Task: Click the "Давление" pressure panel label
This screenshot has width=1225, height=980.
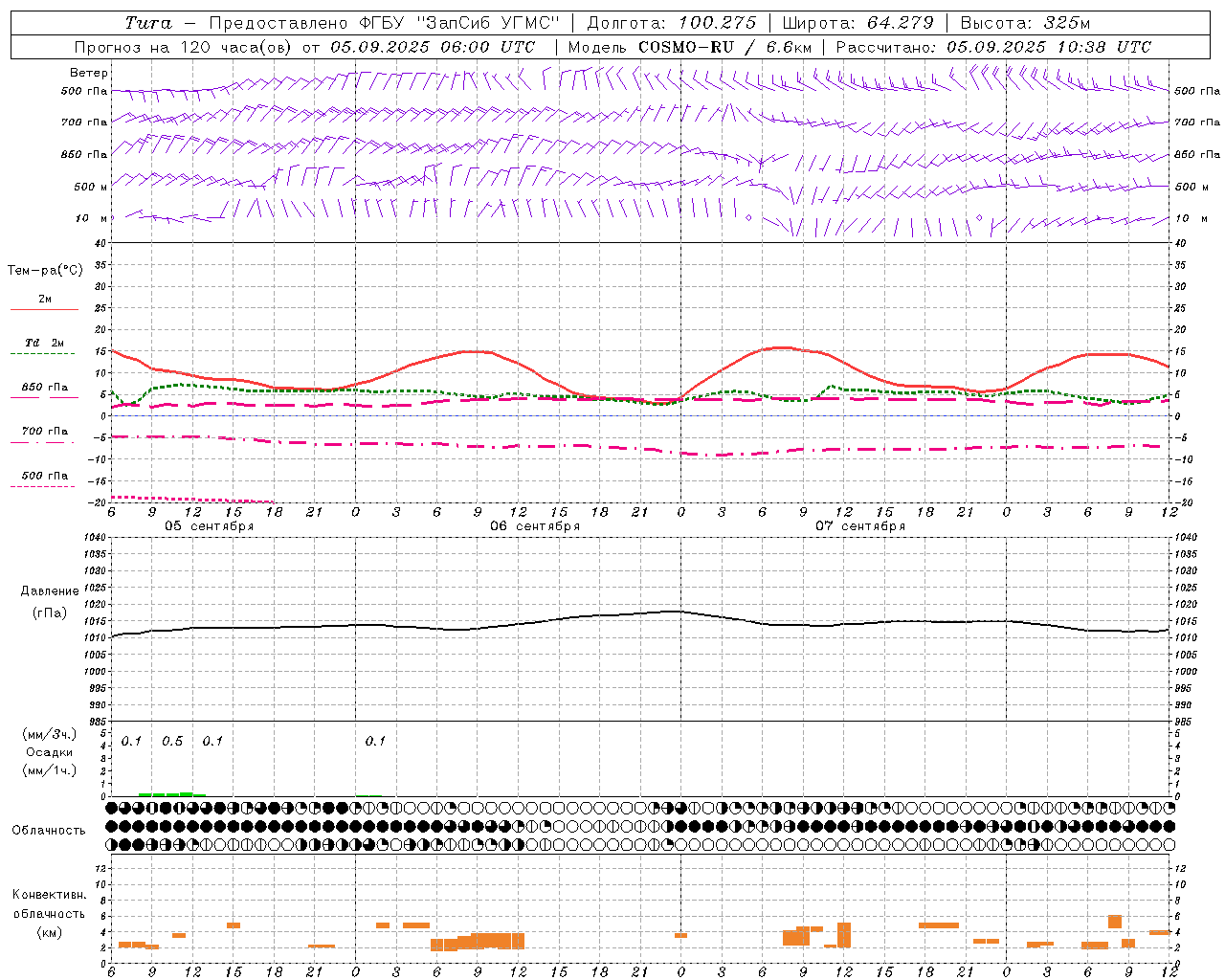Action: [x=49, y=591]
